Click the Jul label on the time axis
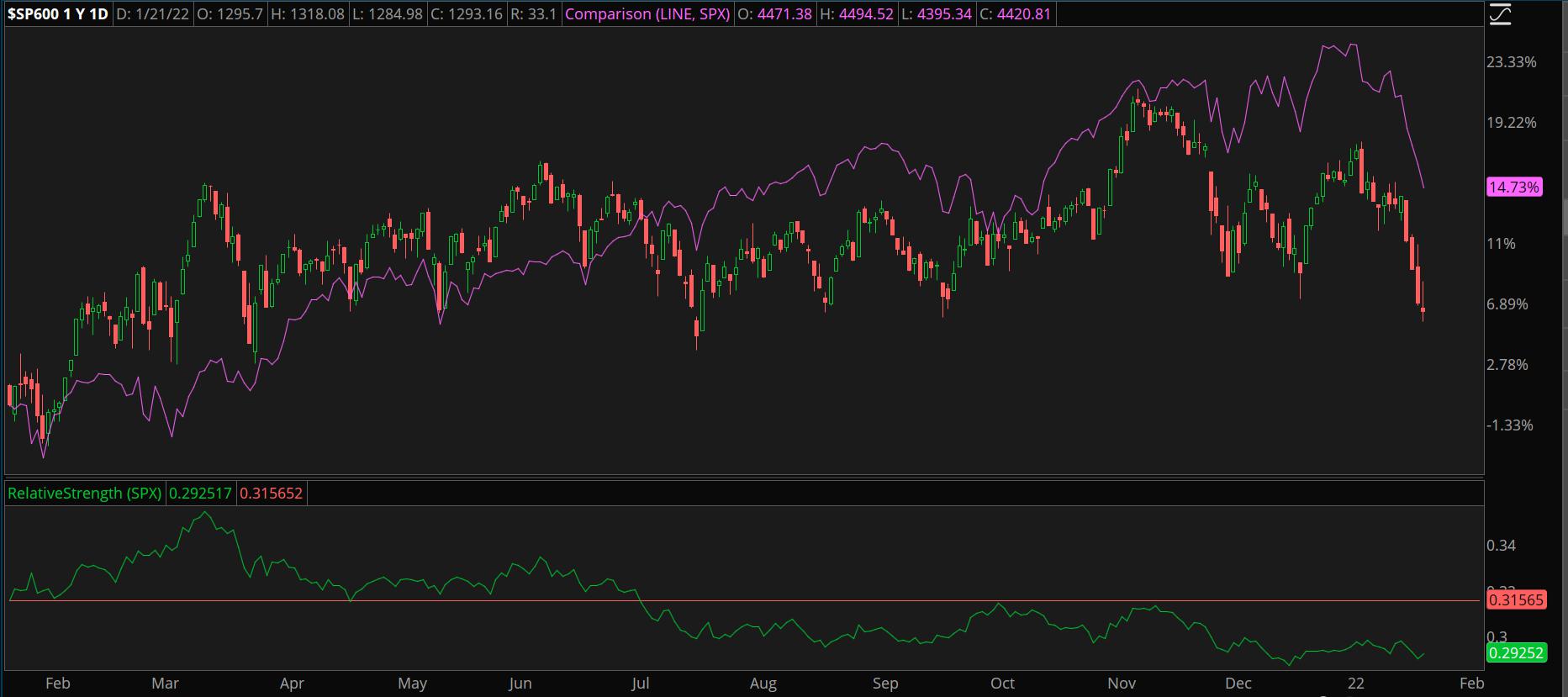Screen dimensions: 1568x697 tap(641, 684)
